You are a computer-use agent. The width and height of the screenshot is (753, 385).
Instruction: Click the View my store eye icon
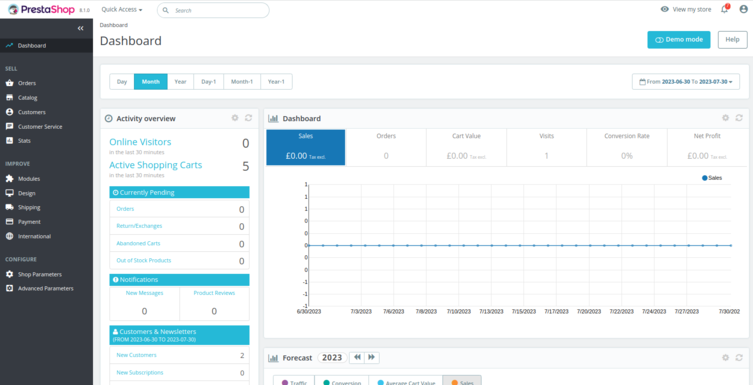click(665, 9)
